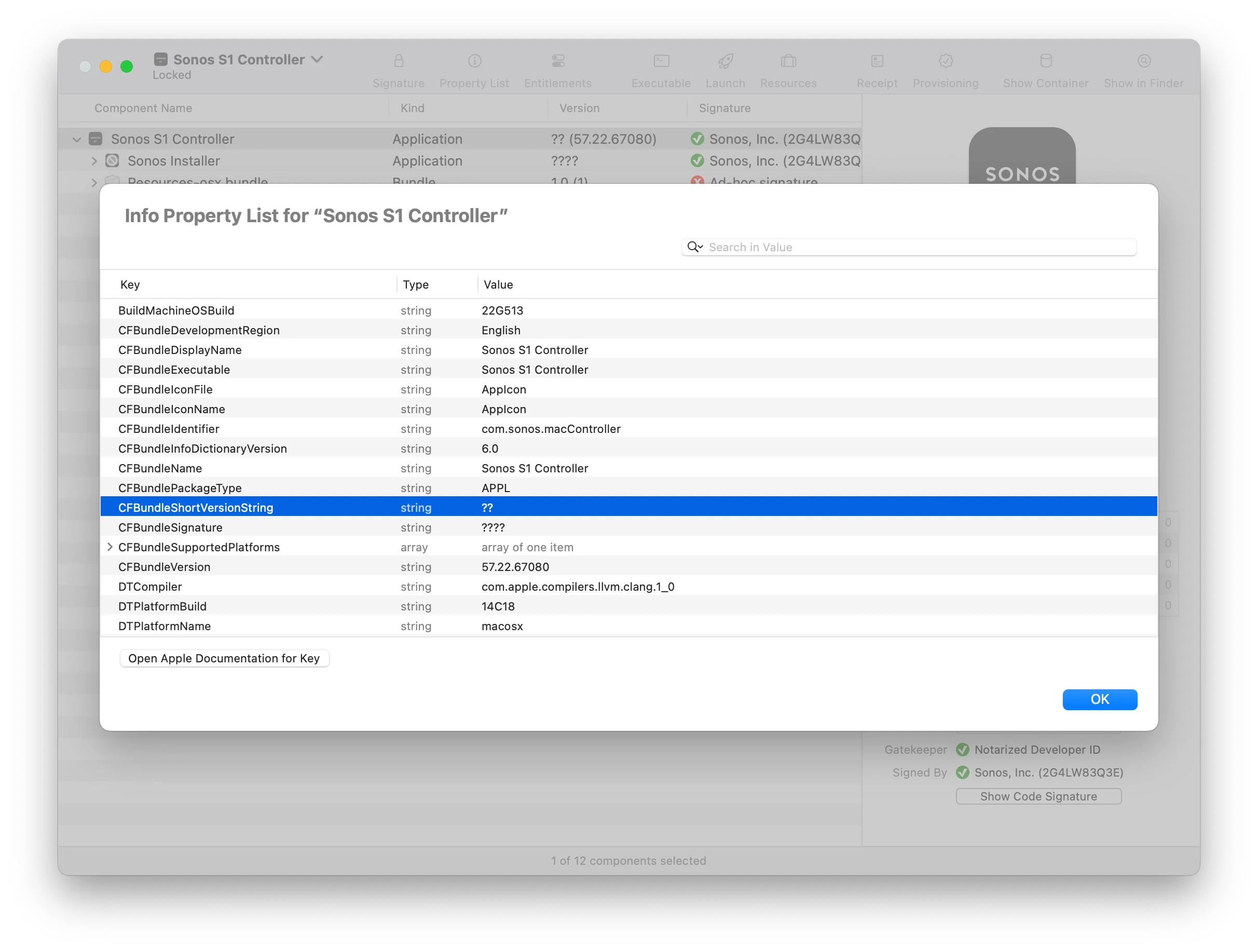Open the Receipt toolbar item
Image resolution: width=1258 pixels, height=952 pixels.
click(x=877, y=71)
